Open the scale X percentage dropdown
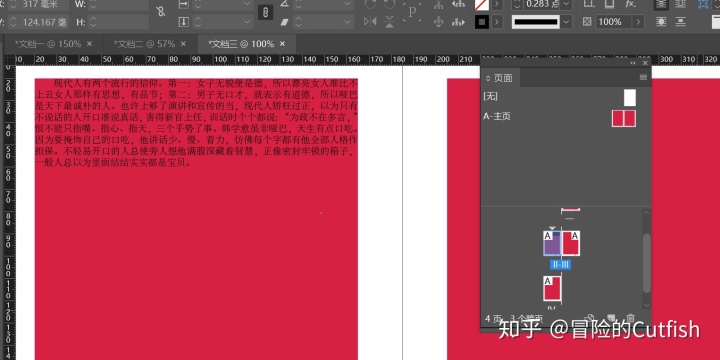 (247, 4)
